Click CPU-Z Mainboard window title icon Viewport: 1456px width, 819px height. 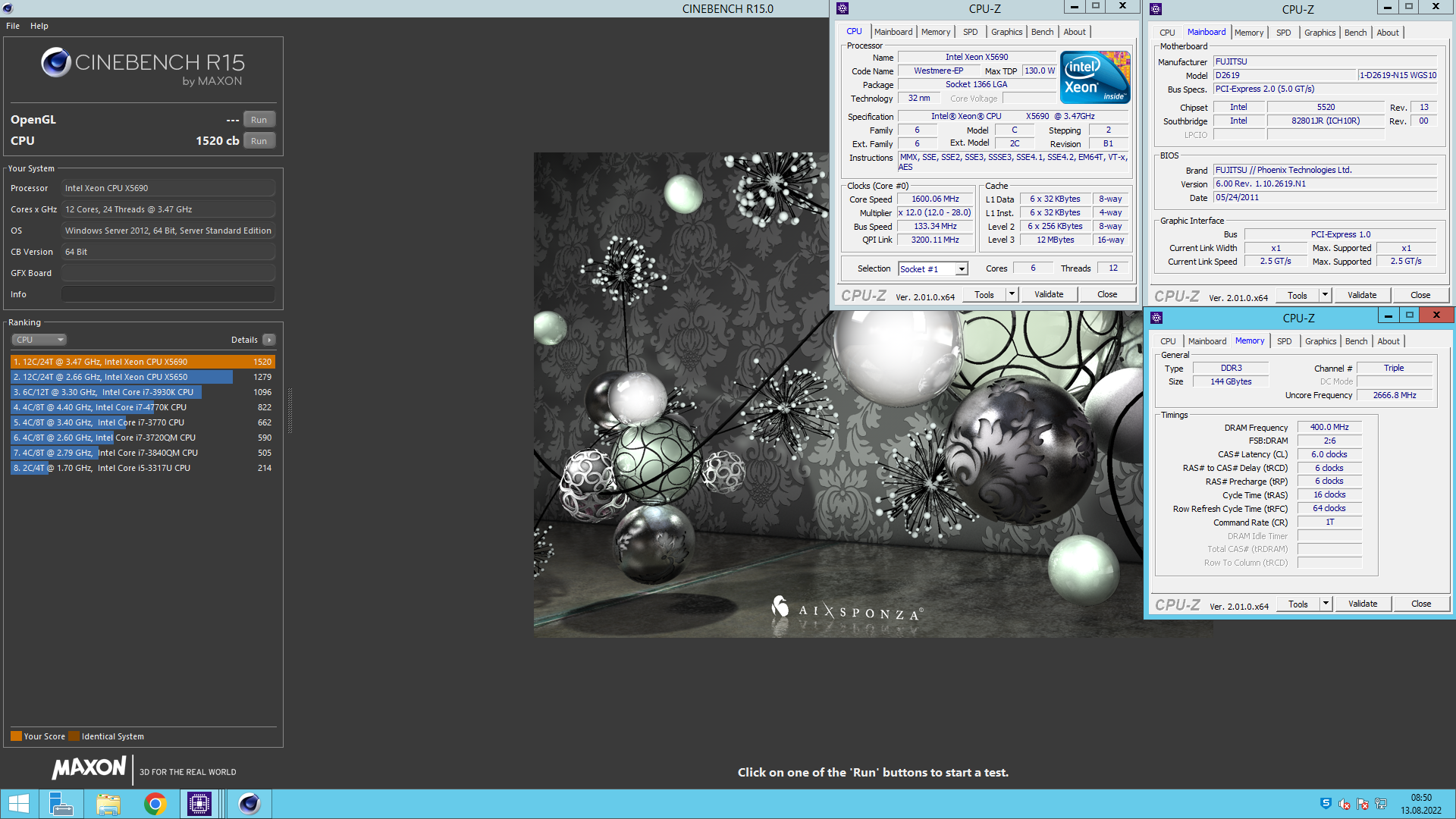pyautogui.click(x=1156, y=9)
